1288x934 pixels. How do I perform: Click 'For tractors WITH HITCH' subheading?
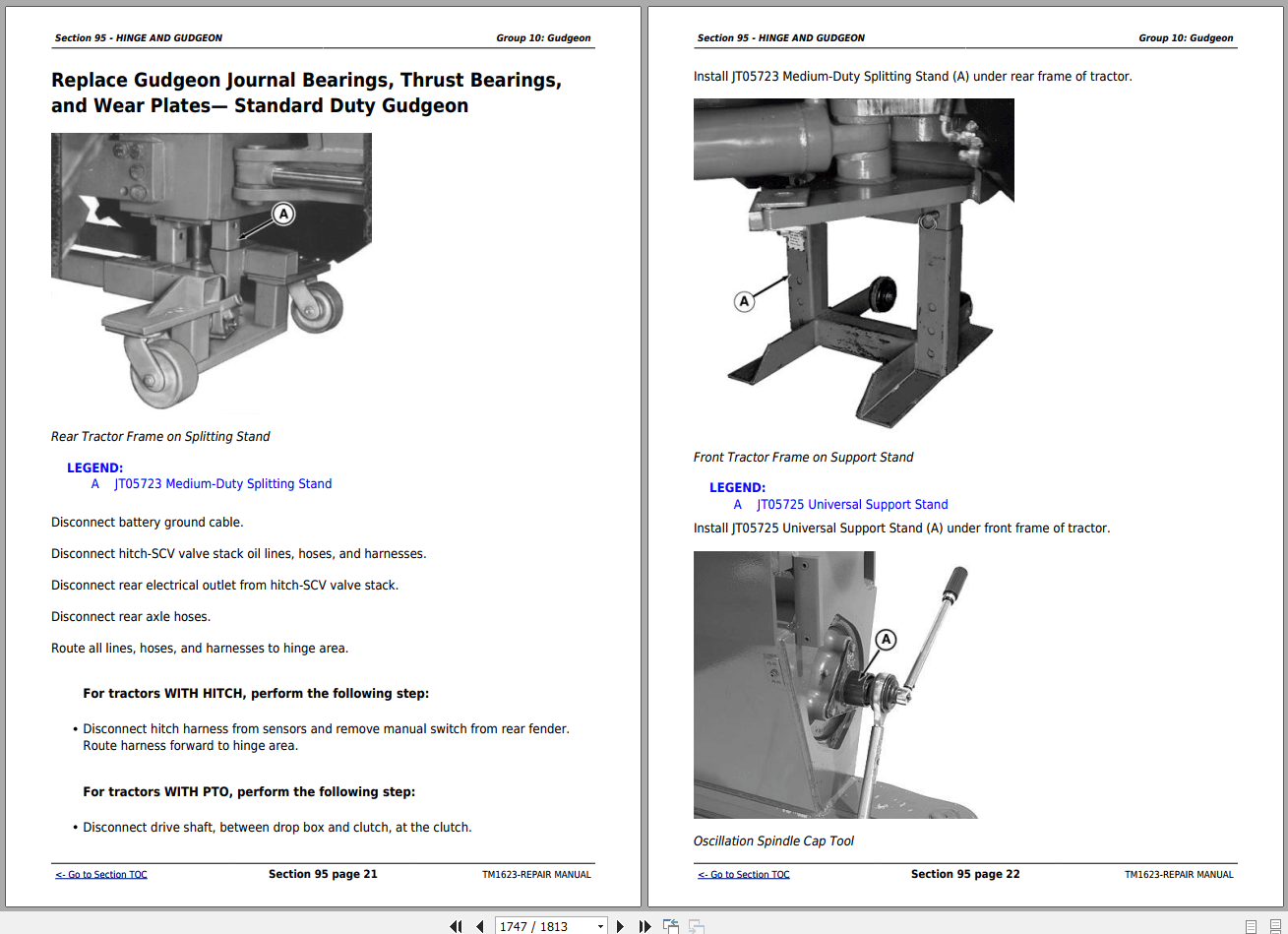point(256,693)
